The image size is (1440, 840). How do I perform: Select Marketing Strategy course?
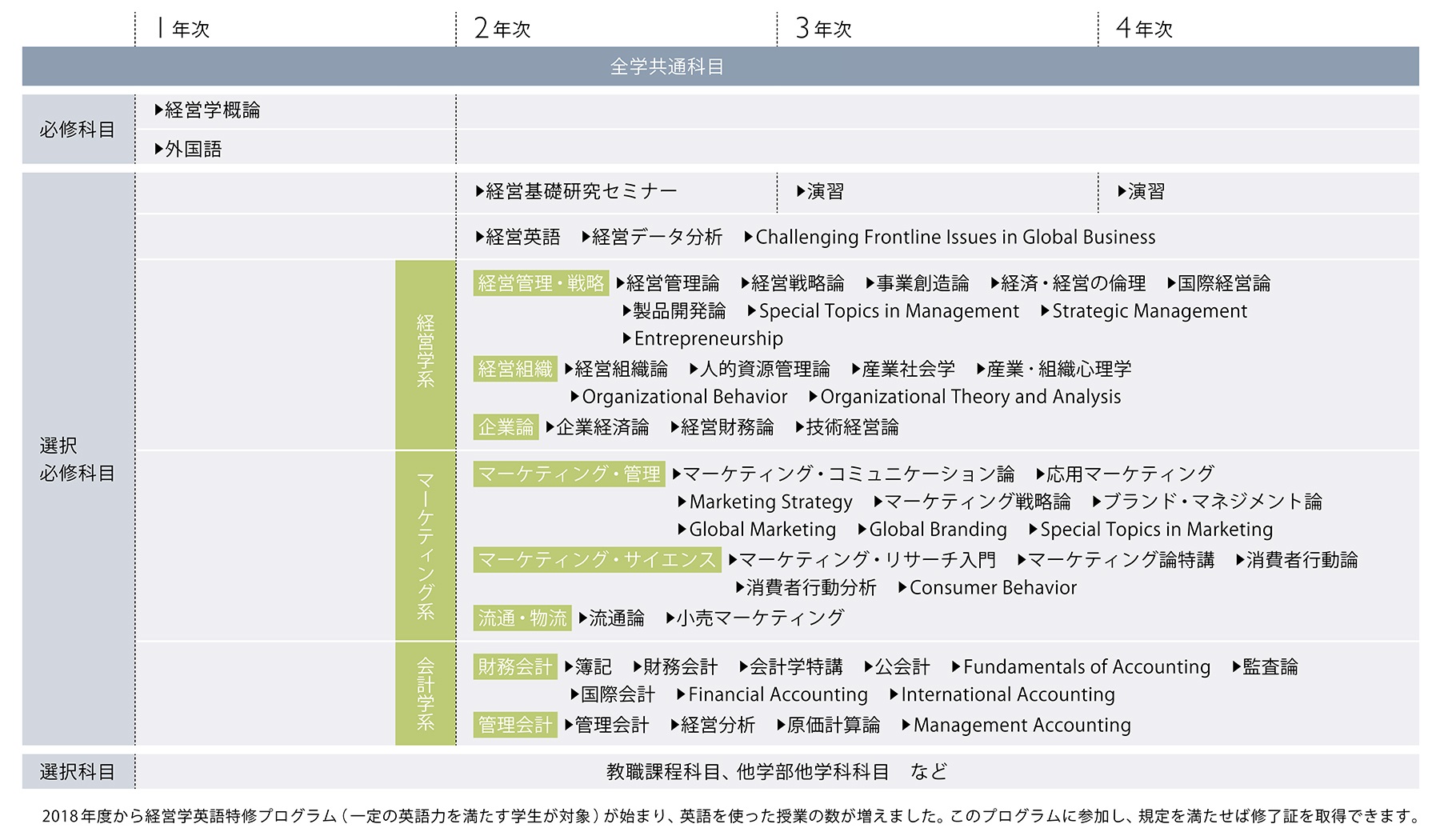[x=766, y=502]
